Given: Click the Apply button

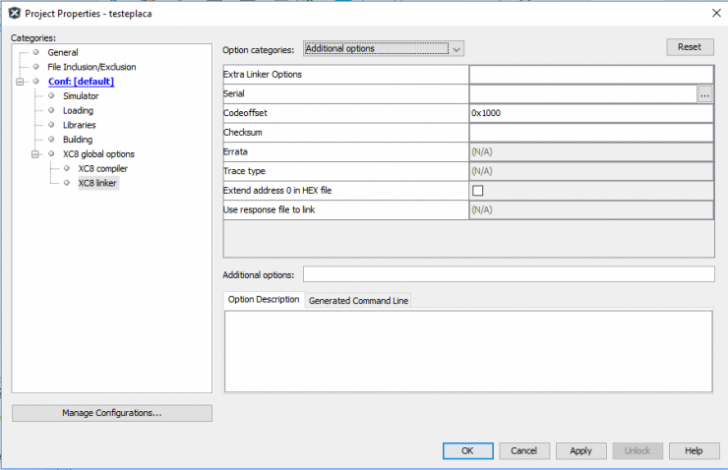Looking at the screenshot, I should 581,451.
